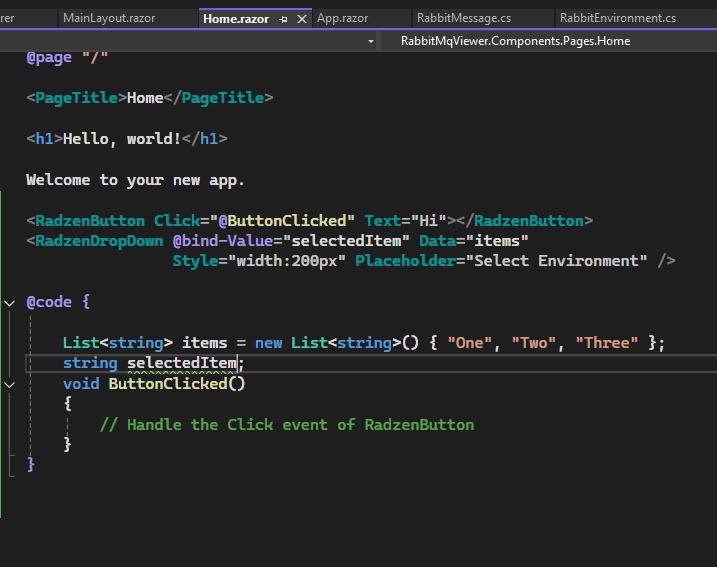Viewport: 717px width, 567px height.
Task: Click the selectedItem field with squiggle
Action: (182, 364)
